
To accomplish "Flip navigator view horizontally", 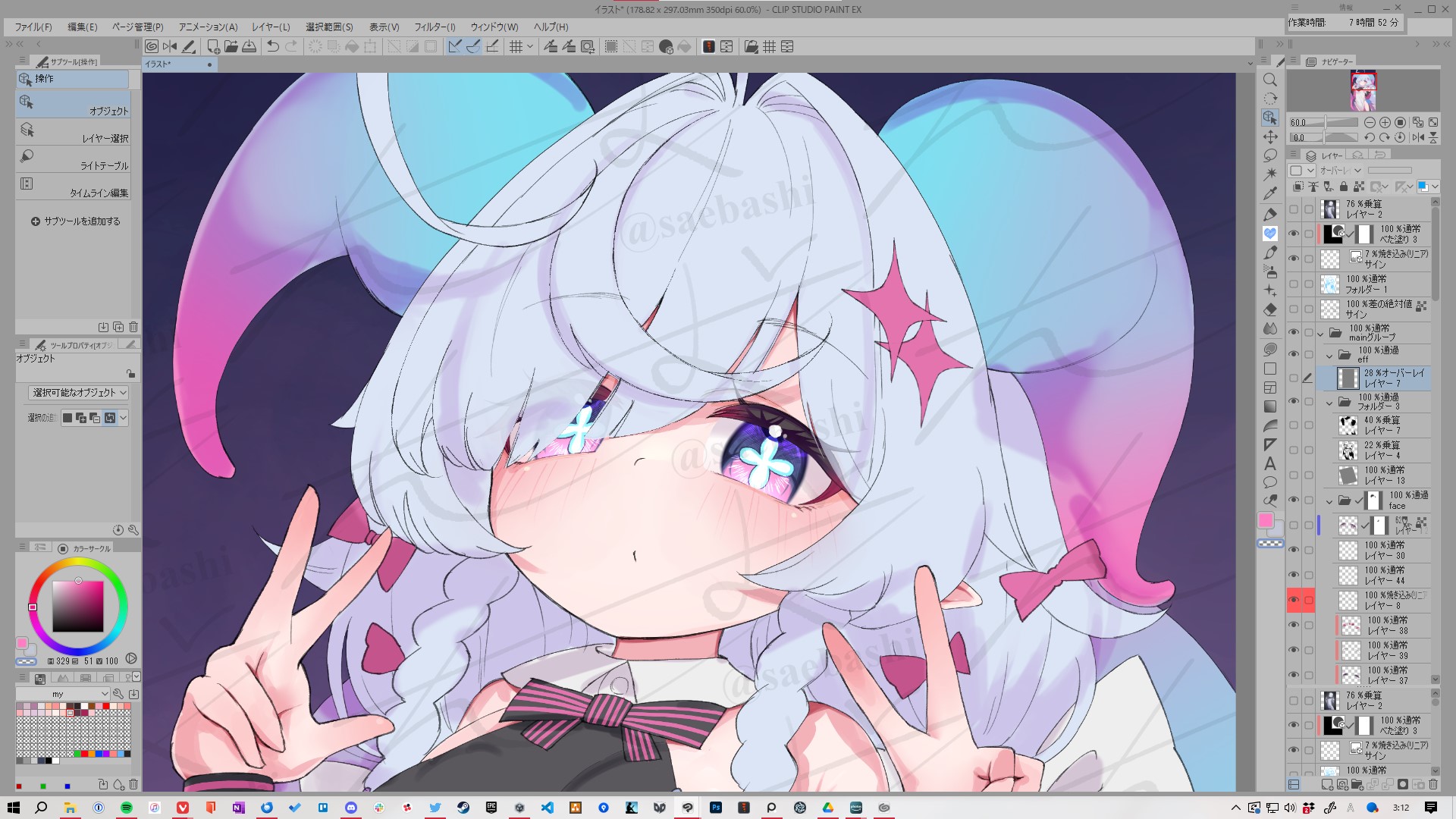I will [x=1418, y=137].
